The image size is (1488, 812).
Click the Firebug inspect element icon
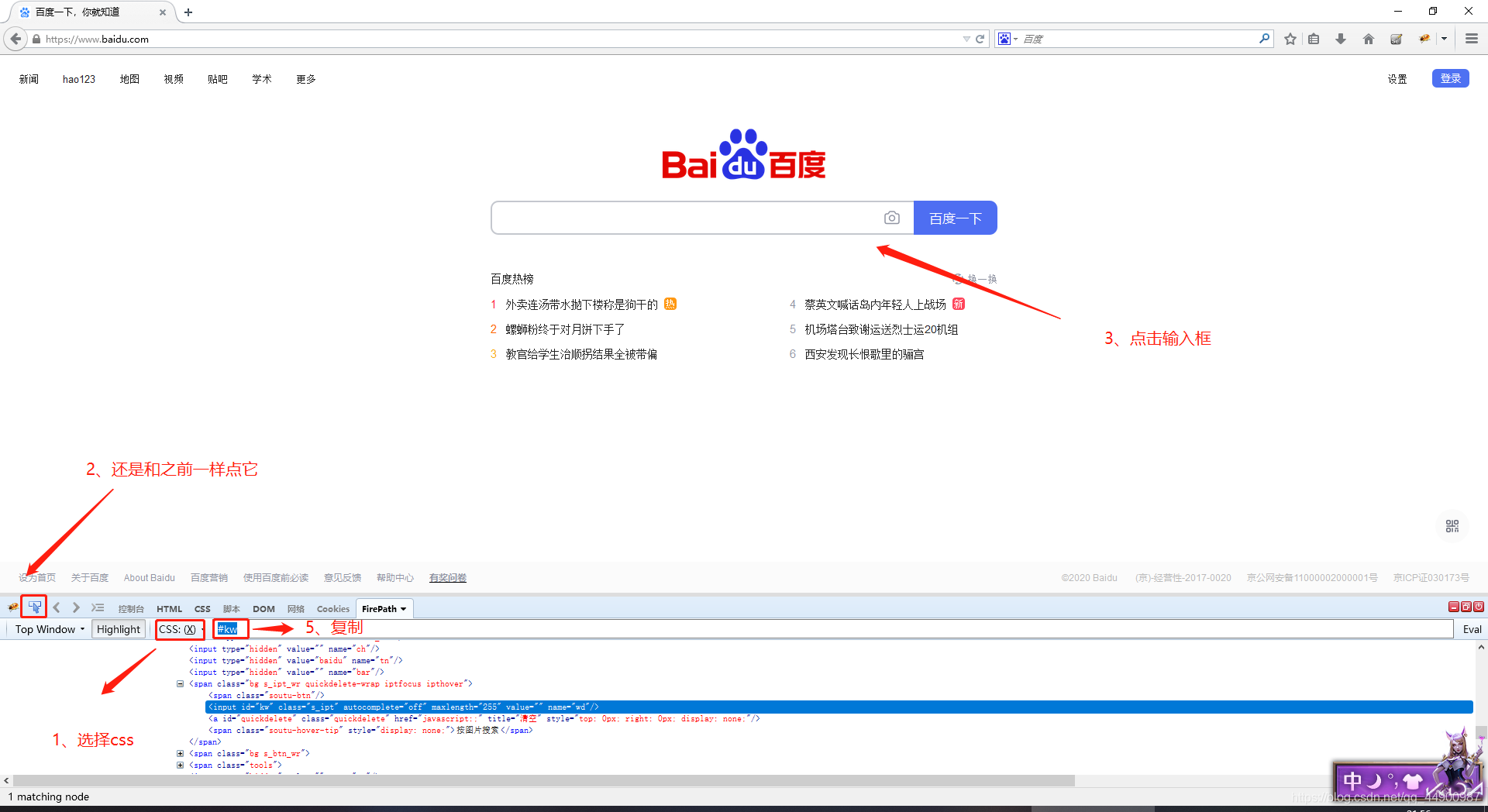pyautogui.click(x=35, y=607)
